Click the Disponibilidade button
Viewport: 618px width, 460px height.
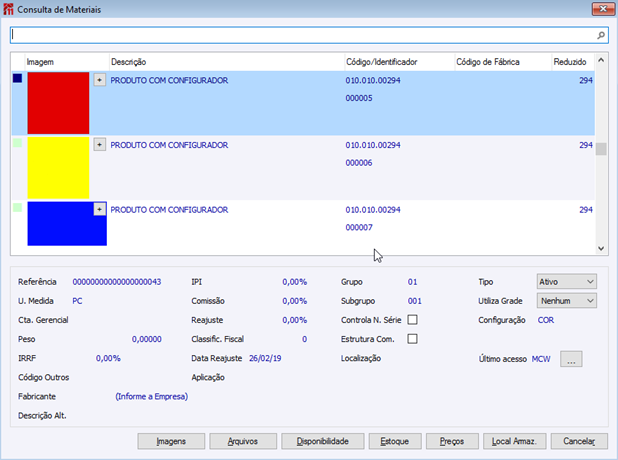point(322,441)
